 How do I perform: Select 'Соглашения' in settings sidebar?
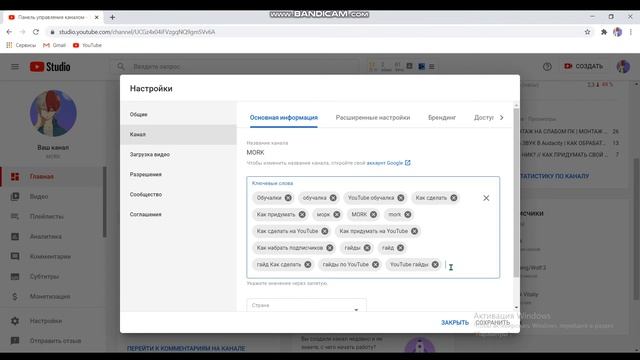click(x=178, y=214)
